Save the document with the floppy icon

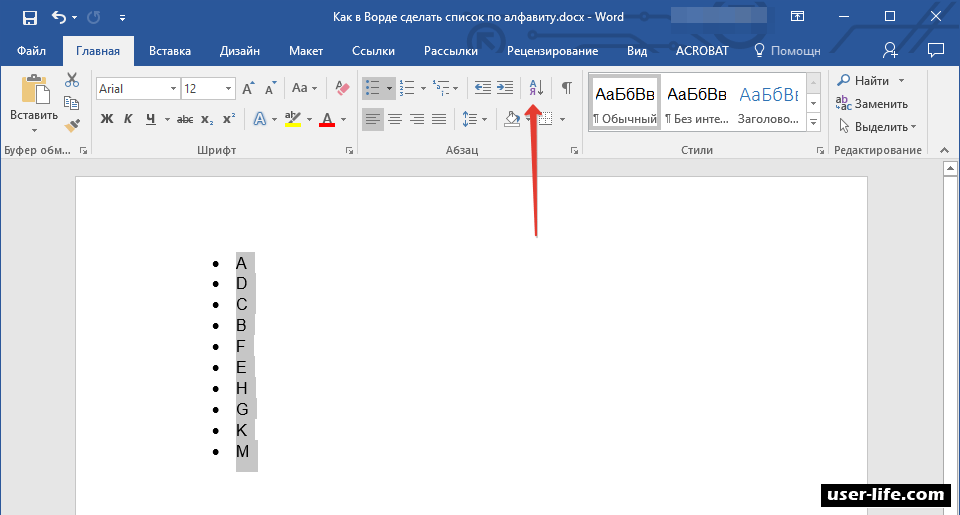29,18
